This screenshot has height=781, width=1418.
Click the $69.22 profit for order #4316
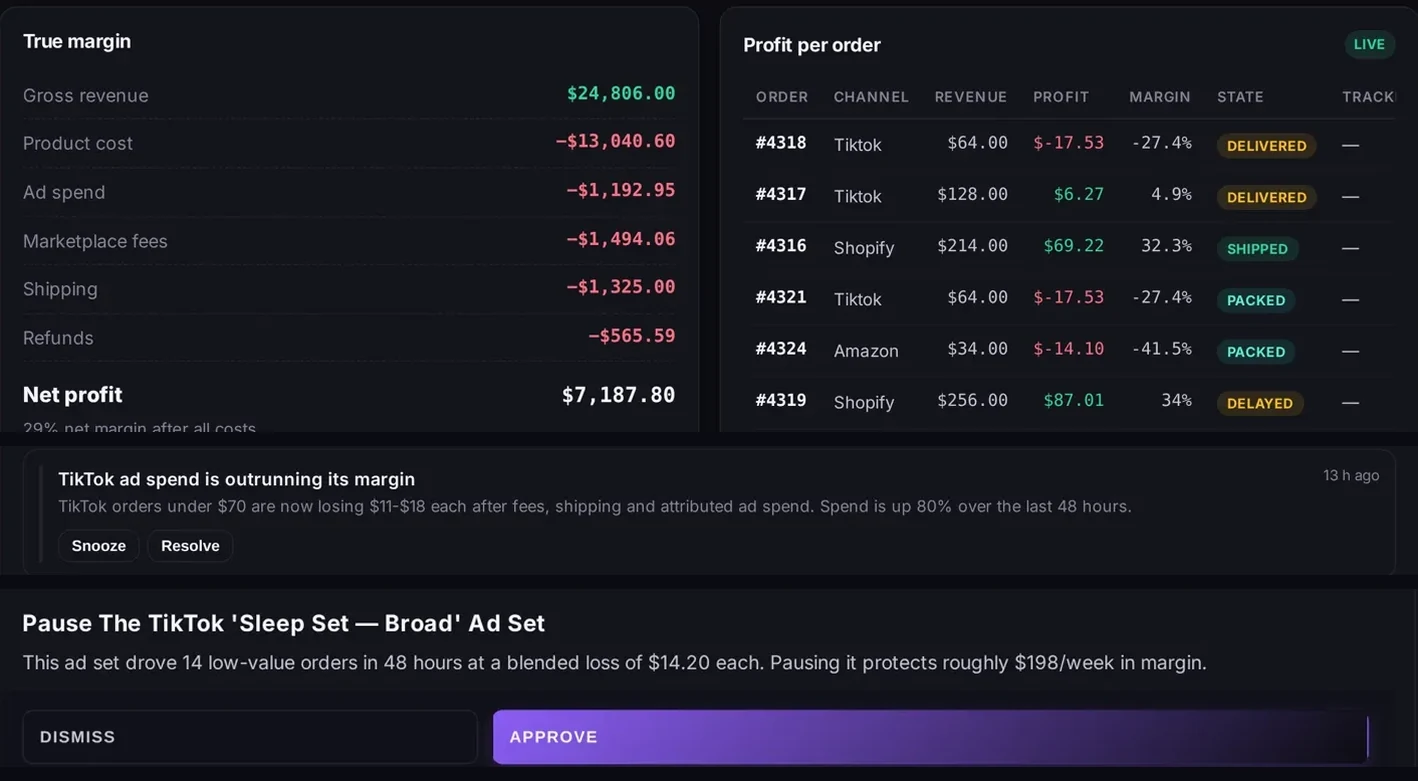click(1074, 246)
